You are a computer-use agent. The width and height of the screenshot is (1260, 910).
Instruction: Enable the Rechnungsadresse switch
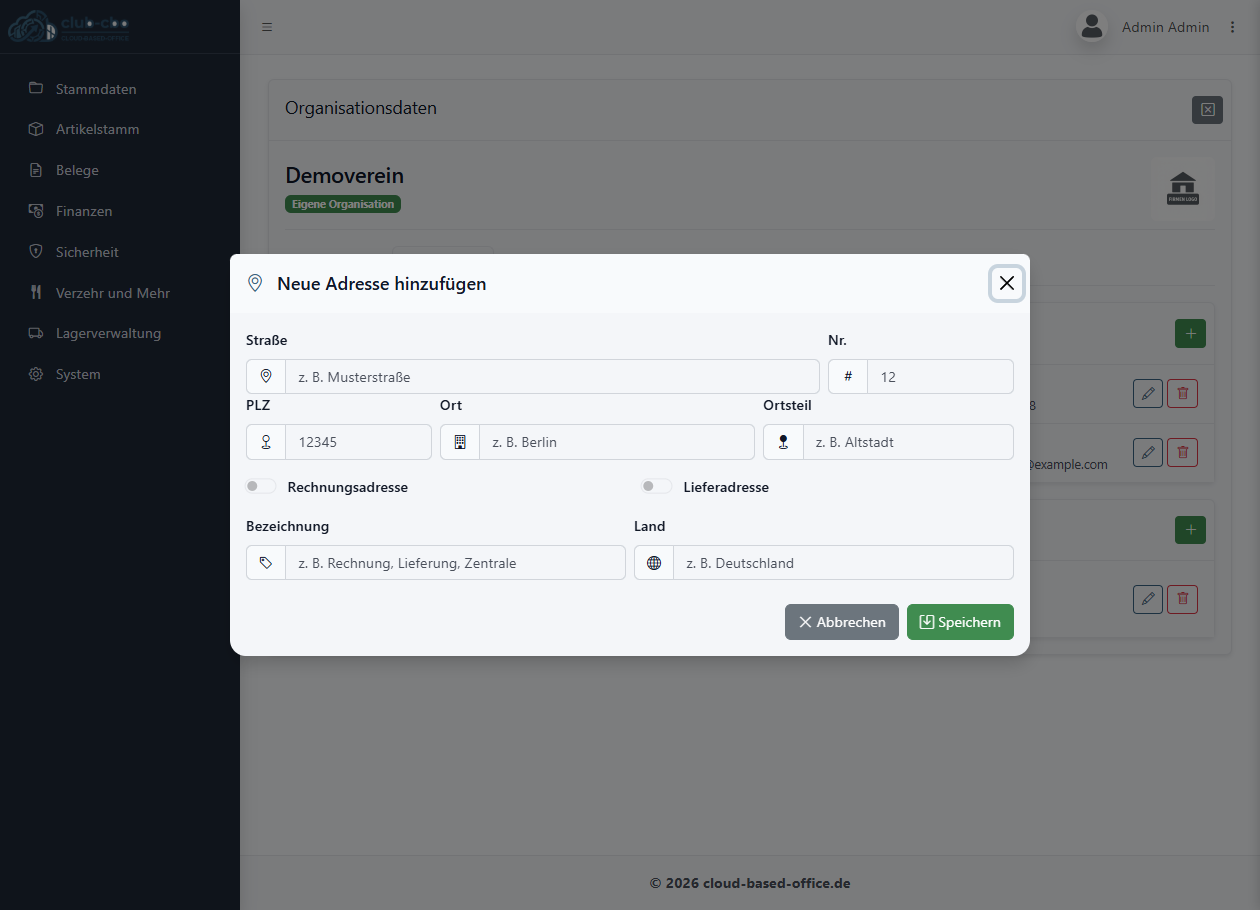[x=261, y=486]
